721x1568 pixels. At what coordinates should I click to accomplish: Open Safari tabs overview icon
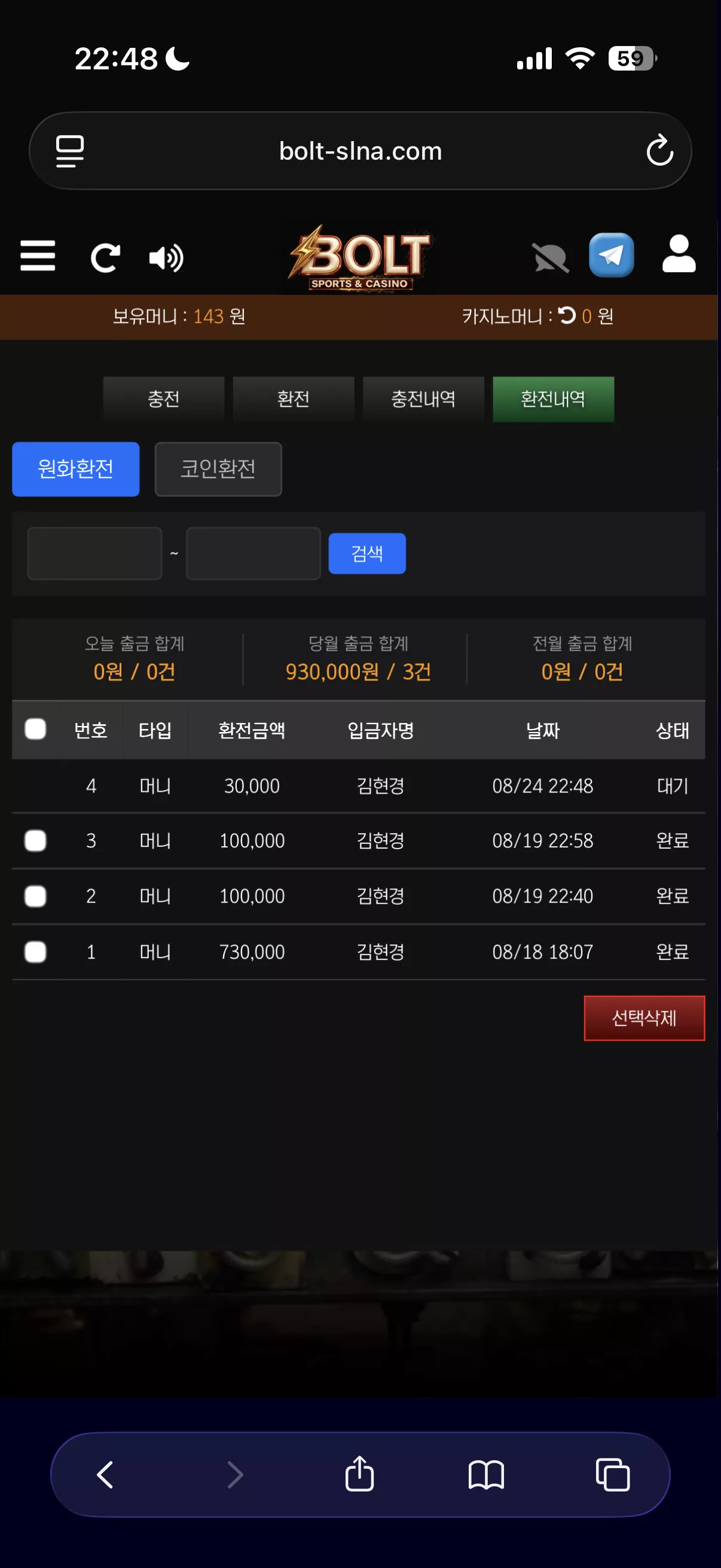tap(613, 1474)
